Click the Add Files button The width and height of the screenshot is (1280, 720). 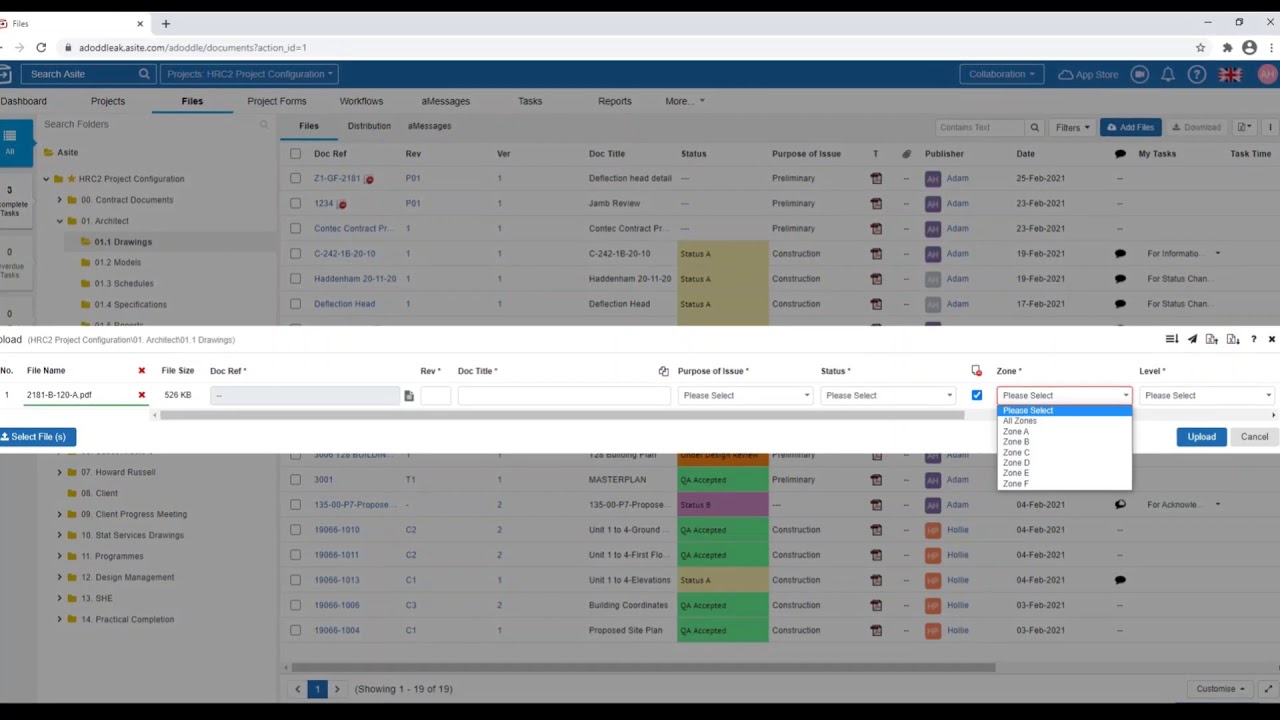[1130, 128]
